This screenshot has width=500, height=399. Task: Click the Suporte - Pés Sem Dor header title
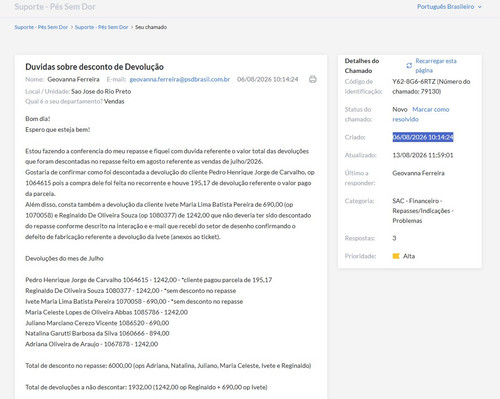[x=55, y=7]
